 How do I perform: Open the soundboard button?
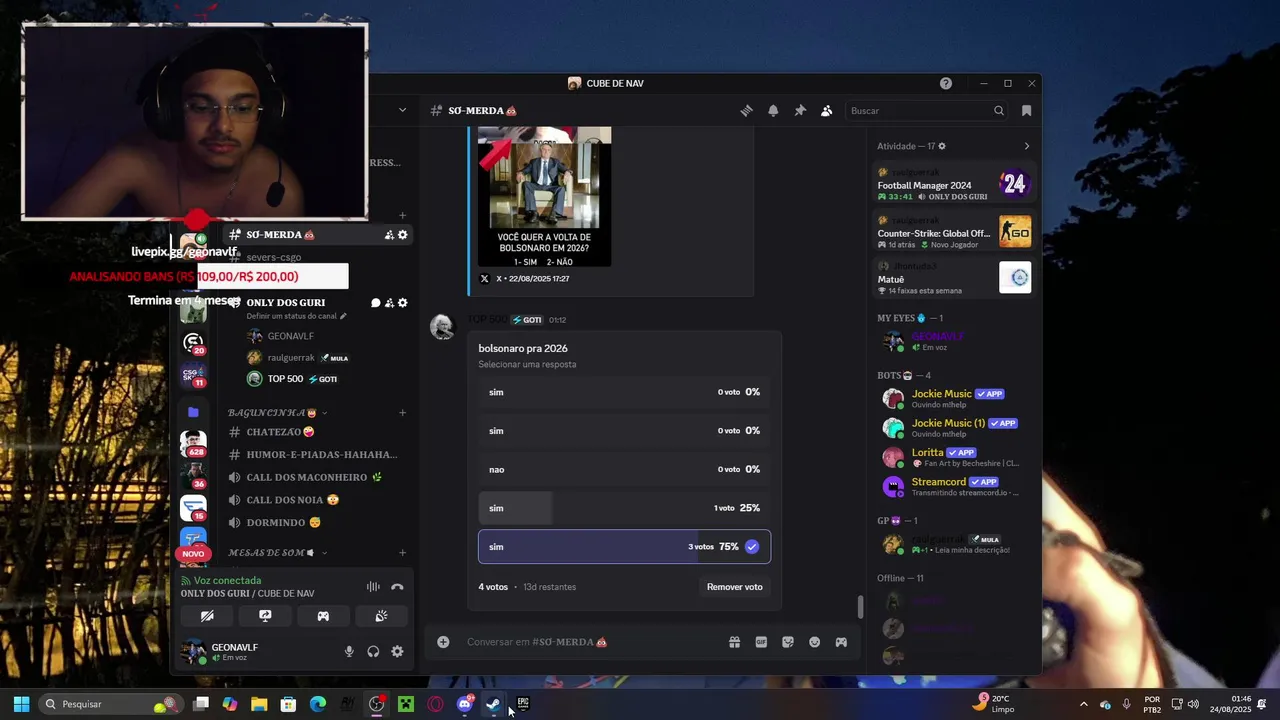pyautogui.click(x=381, y=616)
